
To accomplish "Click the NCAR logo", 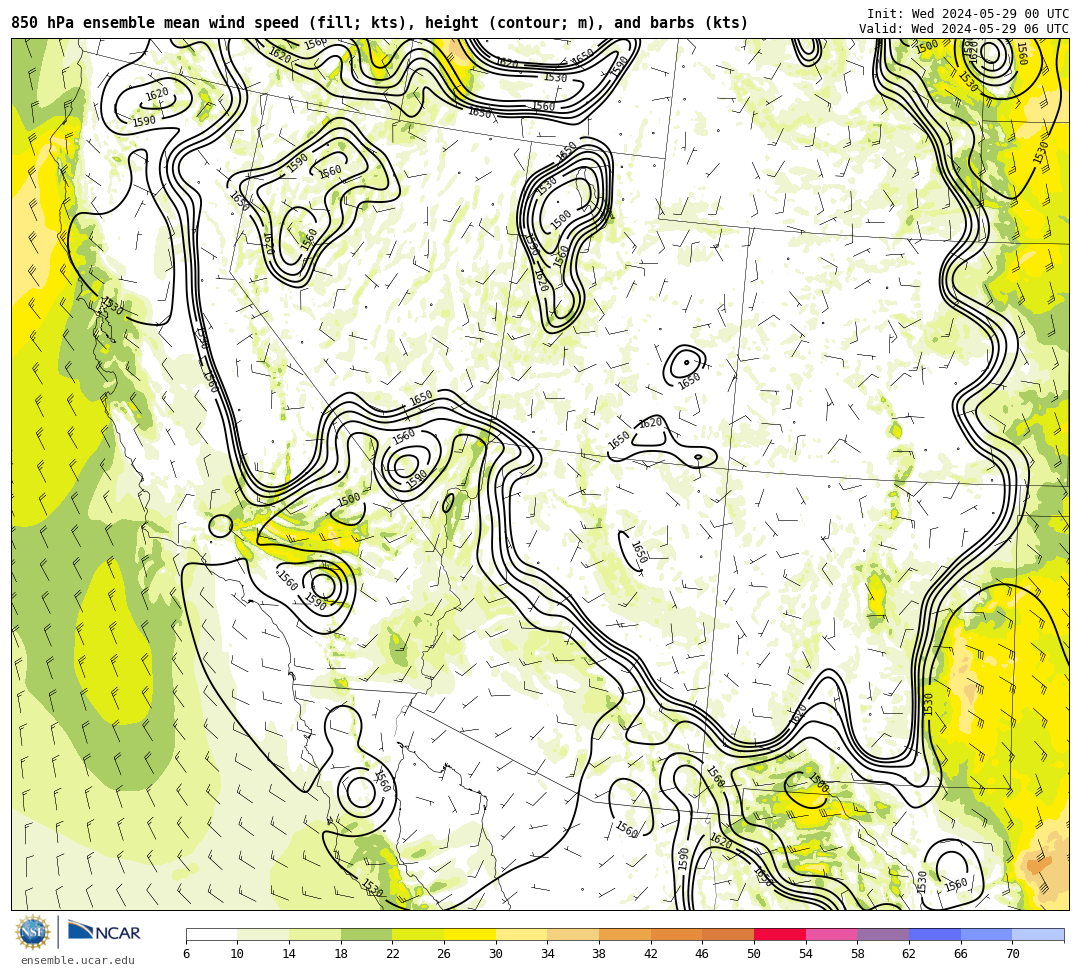I will click(104, 932).
